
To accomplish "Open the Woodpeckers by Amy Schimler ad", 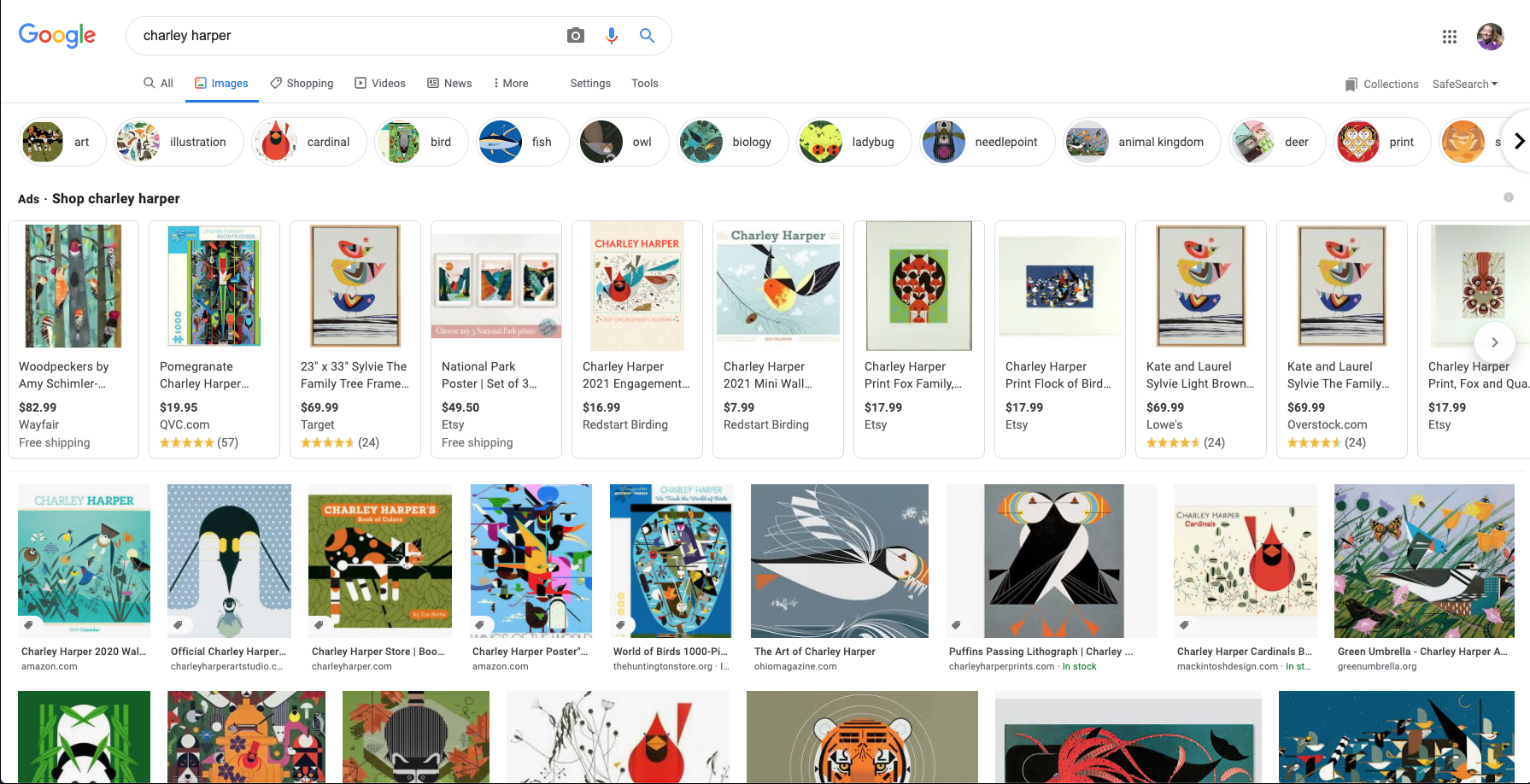I will pos(73,339).
